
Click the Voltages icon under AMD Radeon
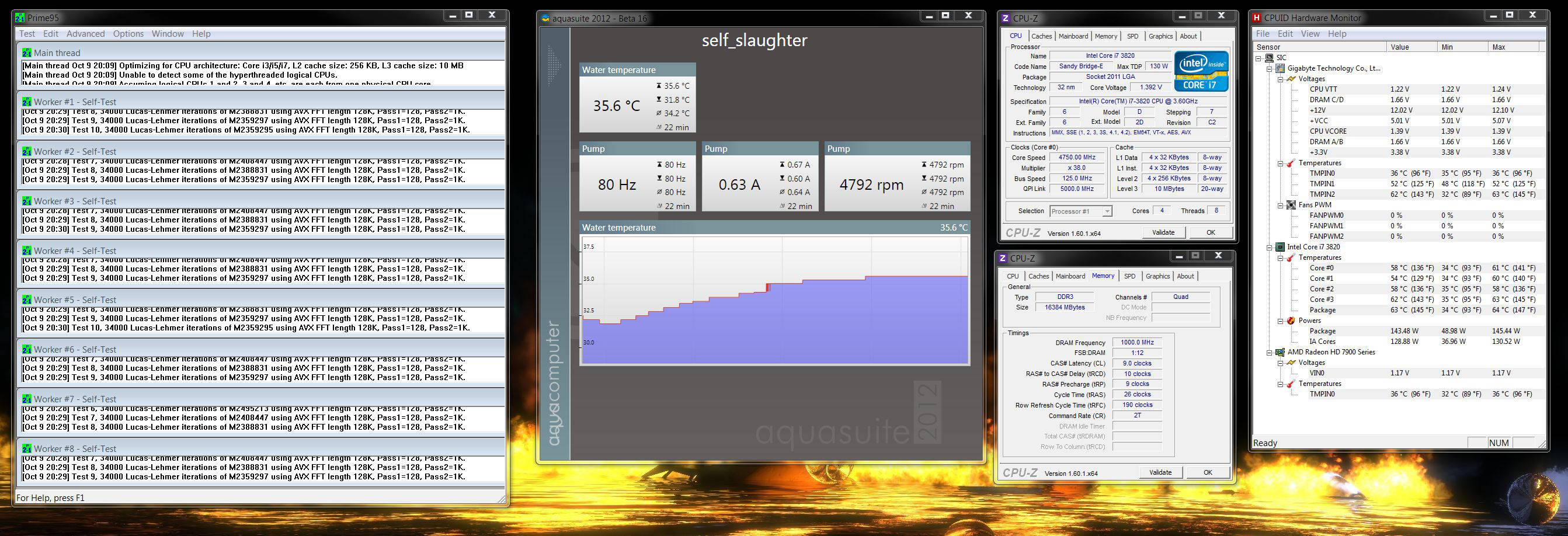[1291, 363]
